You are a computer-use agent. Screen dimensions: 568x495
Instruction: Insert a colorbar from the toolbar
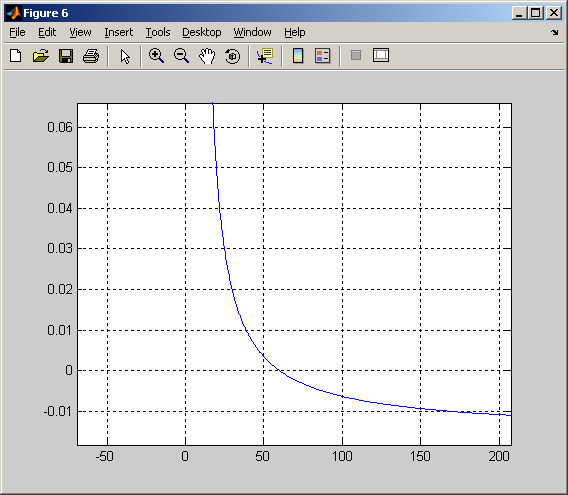pos(298,56)
